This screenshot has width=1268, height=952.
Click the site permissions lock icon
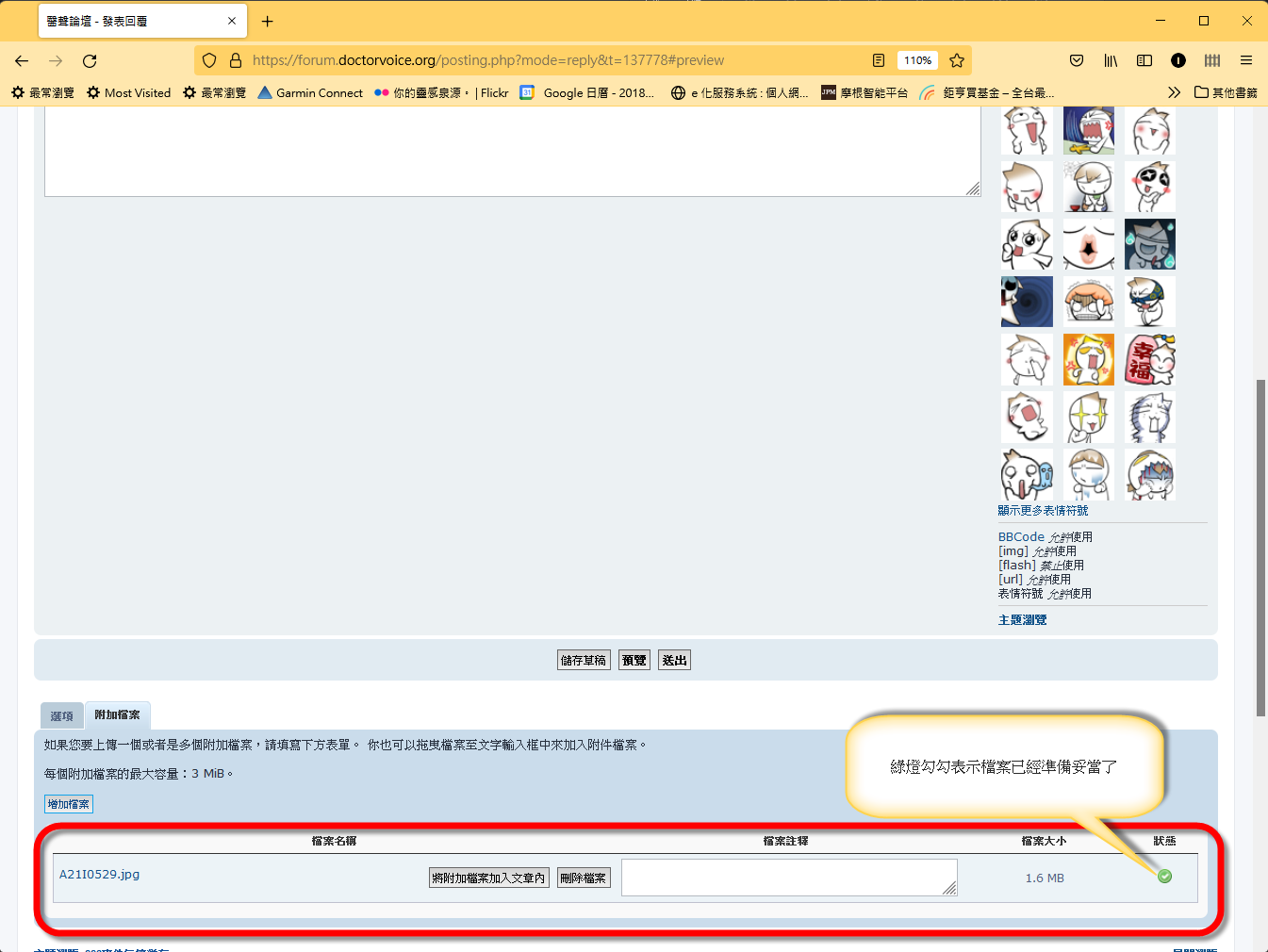236,60
